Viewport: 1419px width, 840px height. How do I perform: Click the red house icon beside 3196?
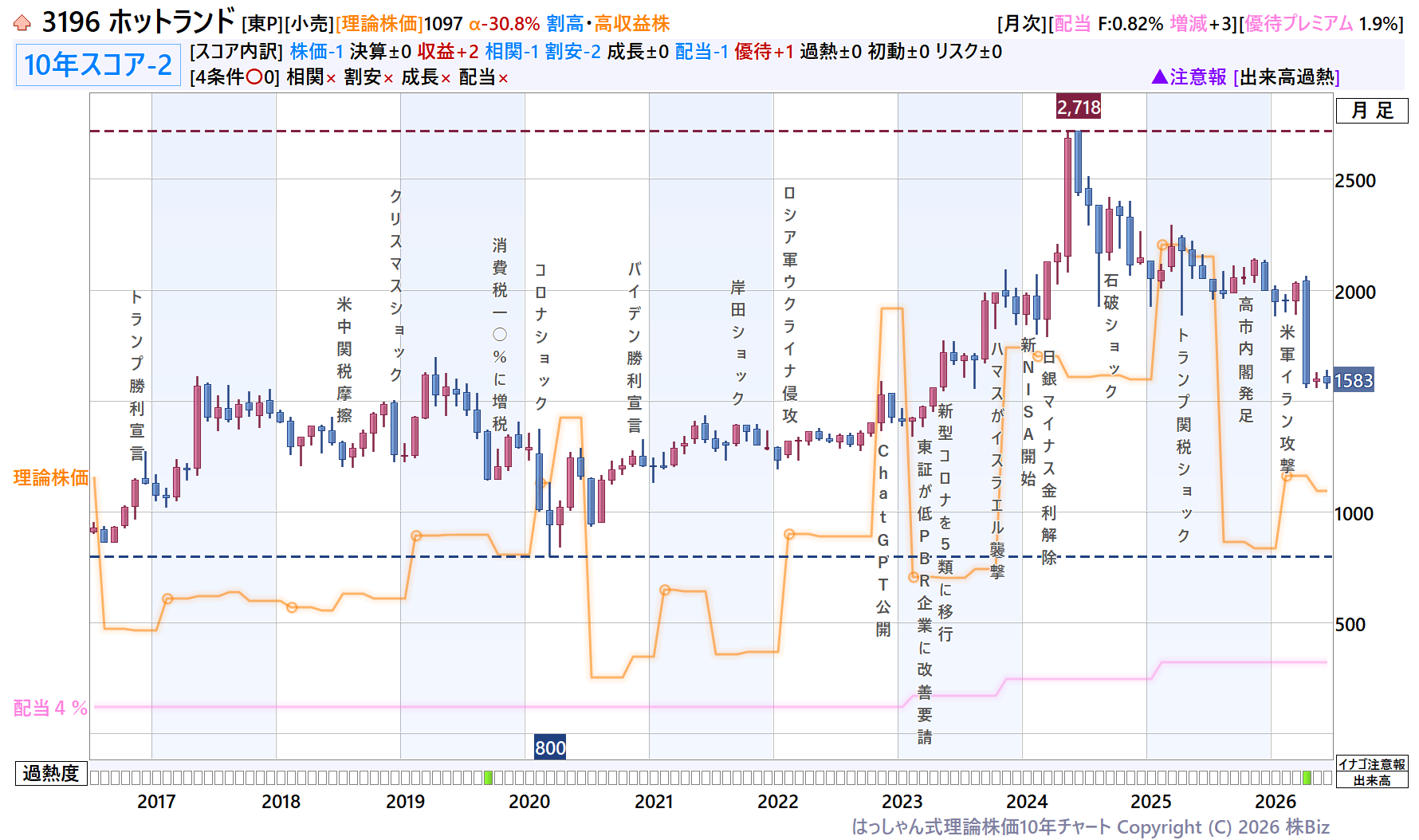(22, 23)
